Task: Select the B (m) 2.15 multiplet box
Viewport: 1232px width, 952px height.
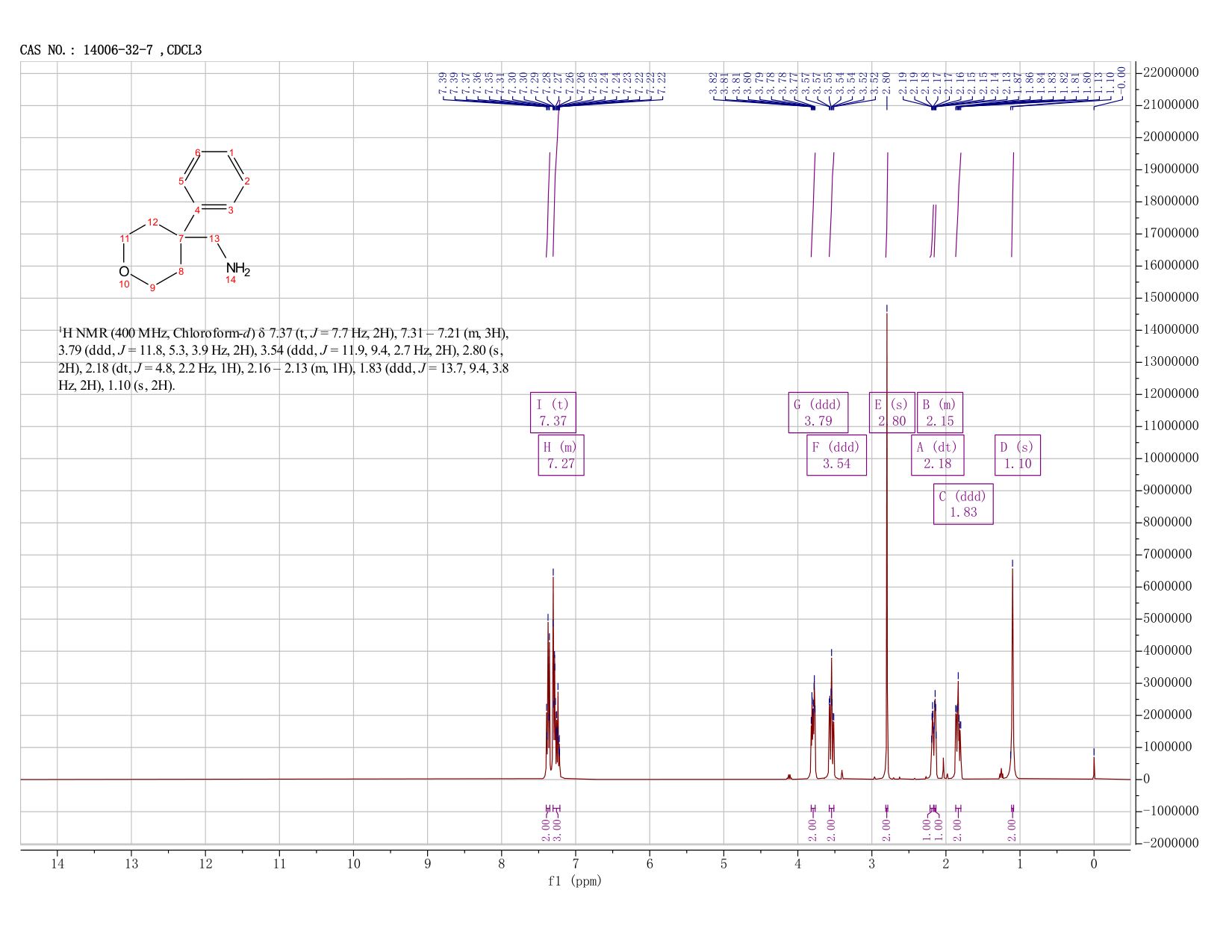Action: (940, 412)
